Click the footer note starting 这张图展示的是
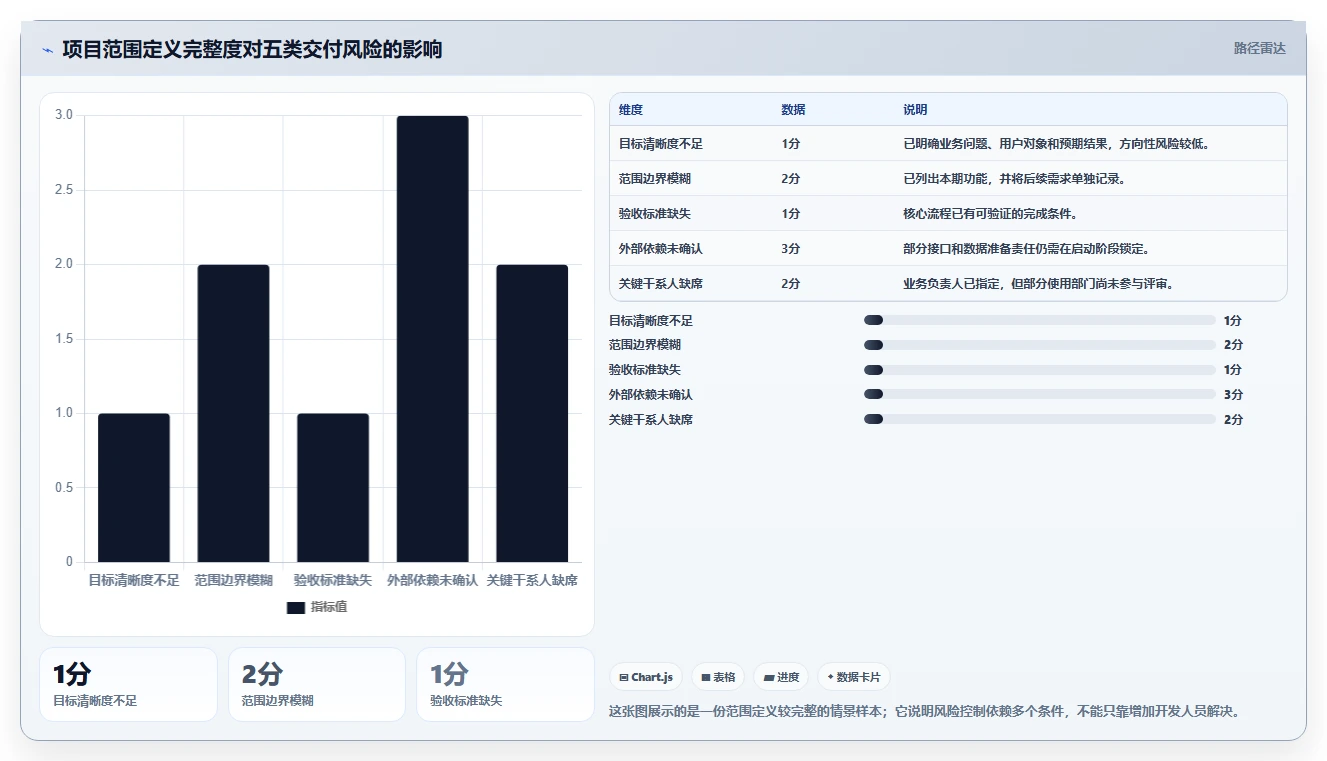The width and height of the screenshot is (1327, 761). 926,712
